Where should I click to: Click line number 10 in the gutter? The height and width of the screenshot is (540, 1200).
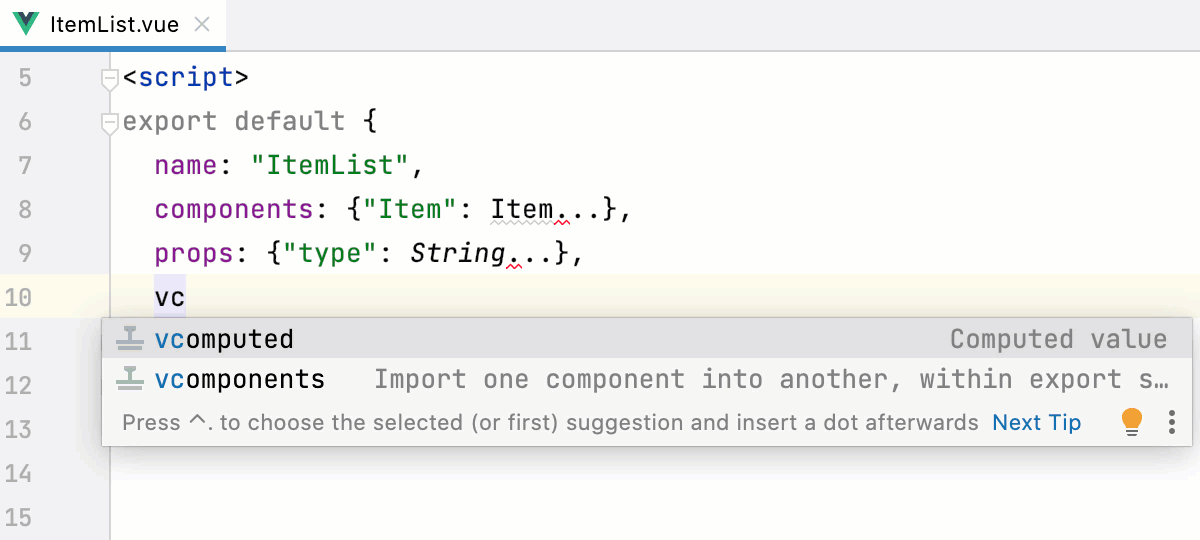[x=18, y=298]
